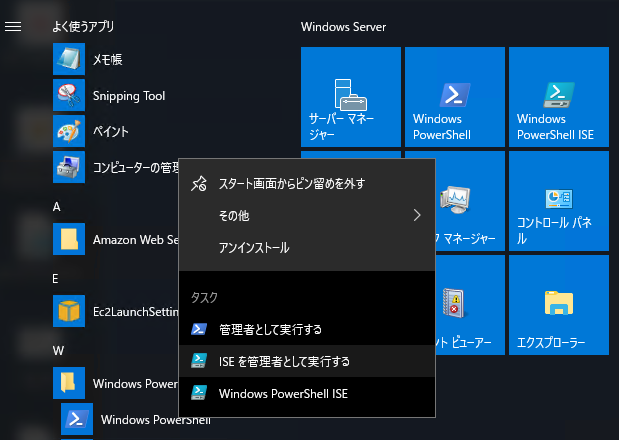This screenshot has width=619, height=440.
Task: Select スタート画面からピン留めを外す
Action: pos(307,183)
